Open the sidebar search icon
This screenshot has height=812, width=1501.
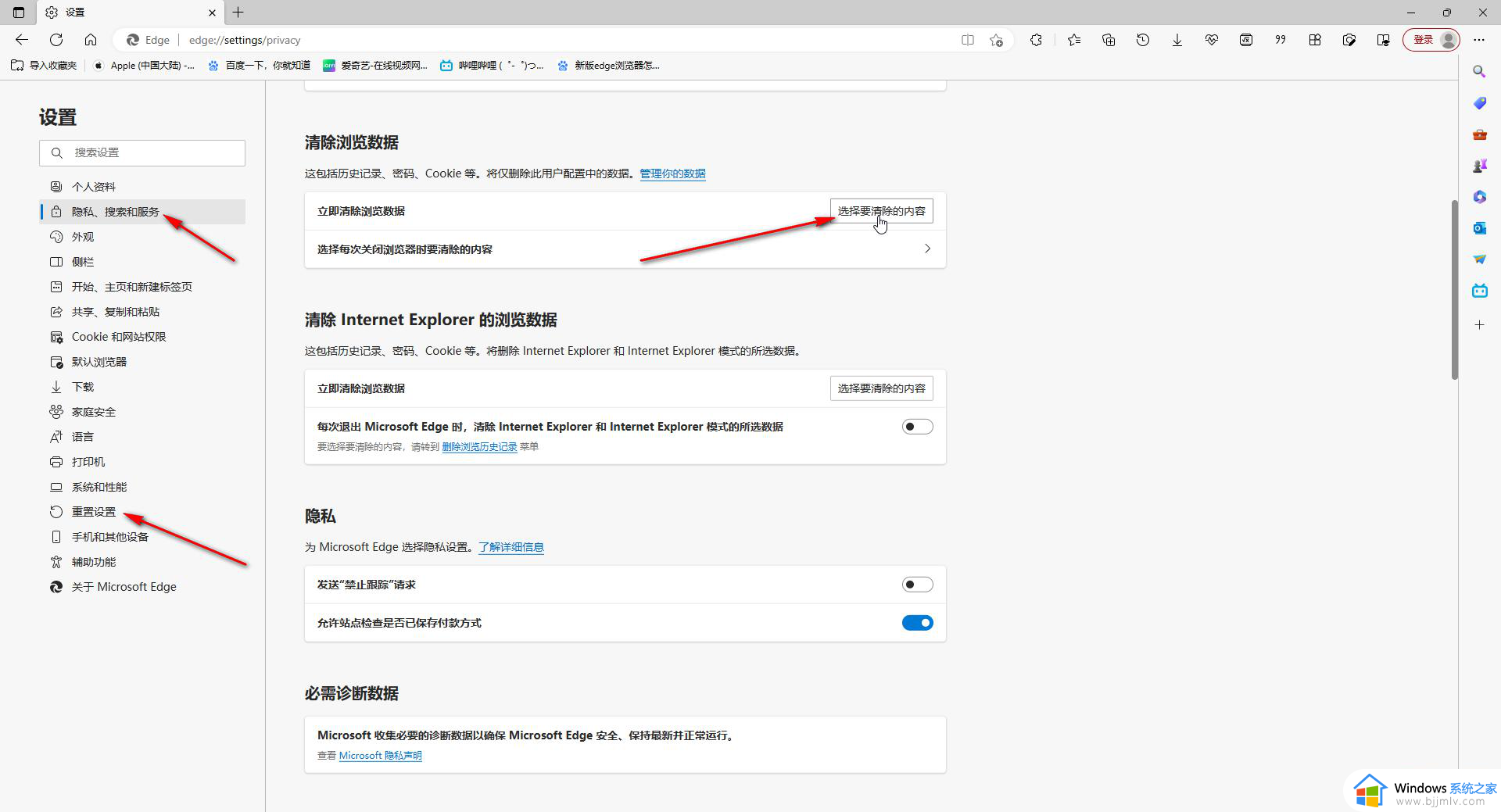tap(1479, 72)
